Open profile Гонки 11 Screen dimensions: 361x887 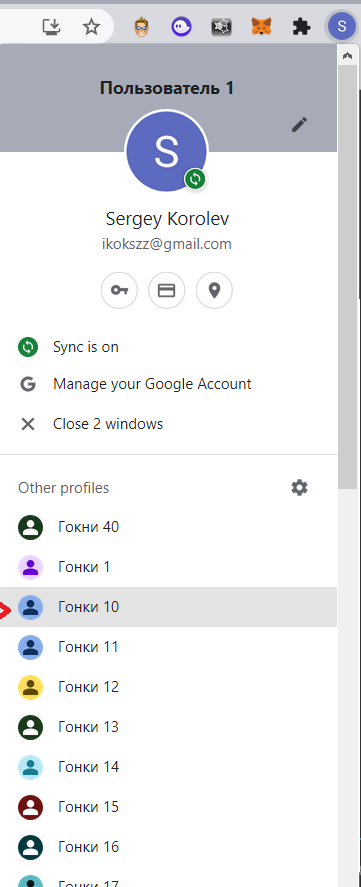[x=168, y=647]
